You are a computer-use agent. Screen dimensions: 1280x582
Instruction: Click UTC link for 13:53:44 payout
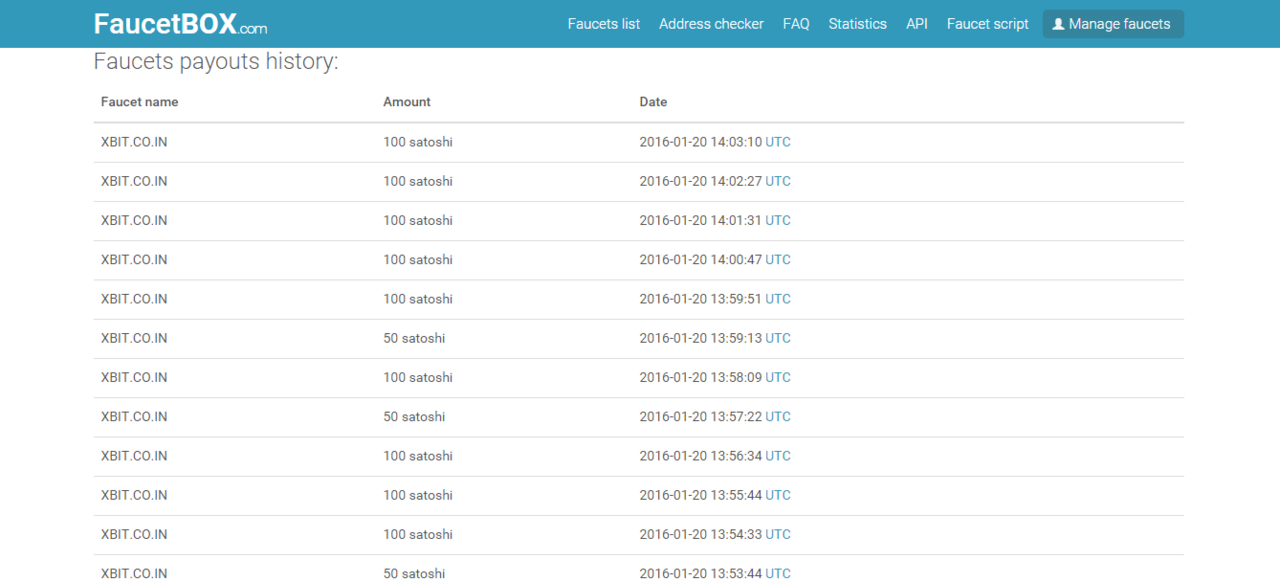(x=777, y=573)
